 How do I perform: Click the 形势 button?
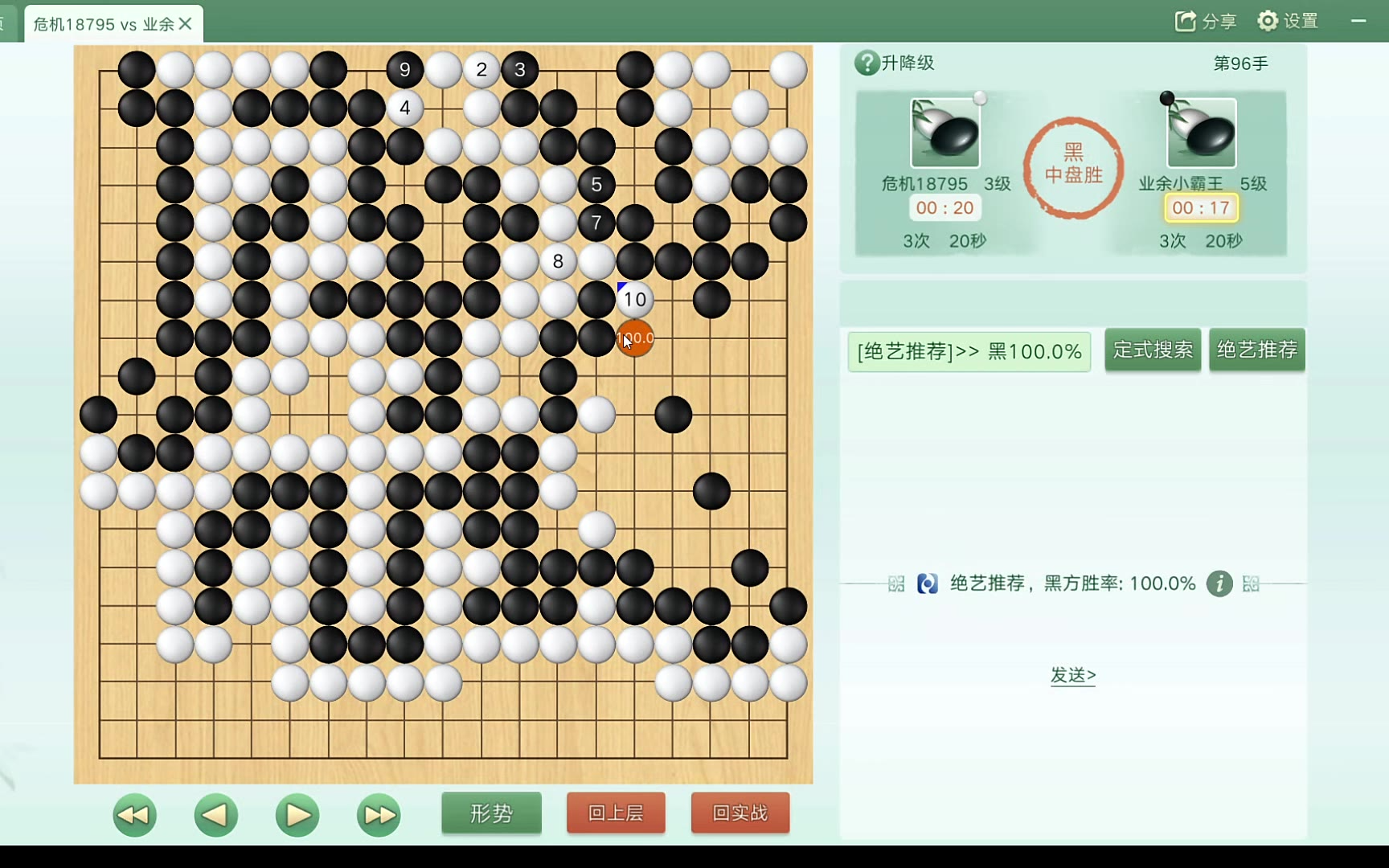491,813
